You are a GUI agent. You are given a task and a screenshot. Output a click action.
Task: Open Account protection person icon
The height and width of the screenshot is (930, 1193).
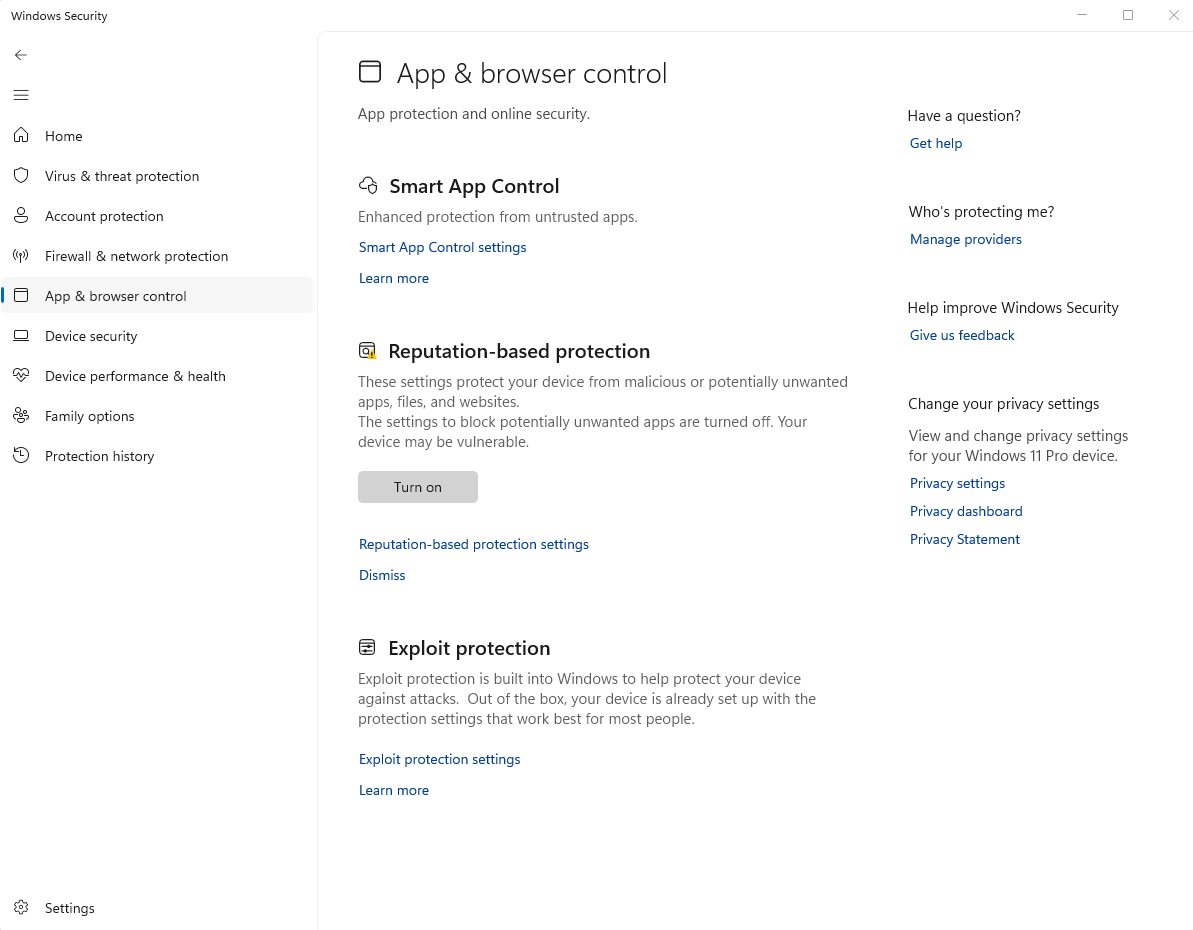pos(21,216)
